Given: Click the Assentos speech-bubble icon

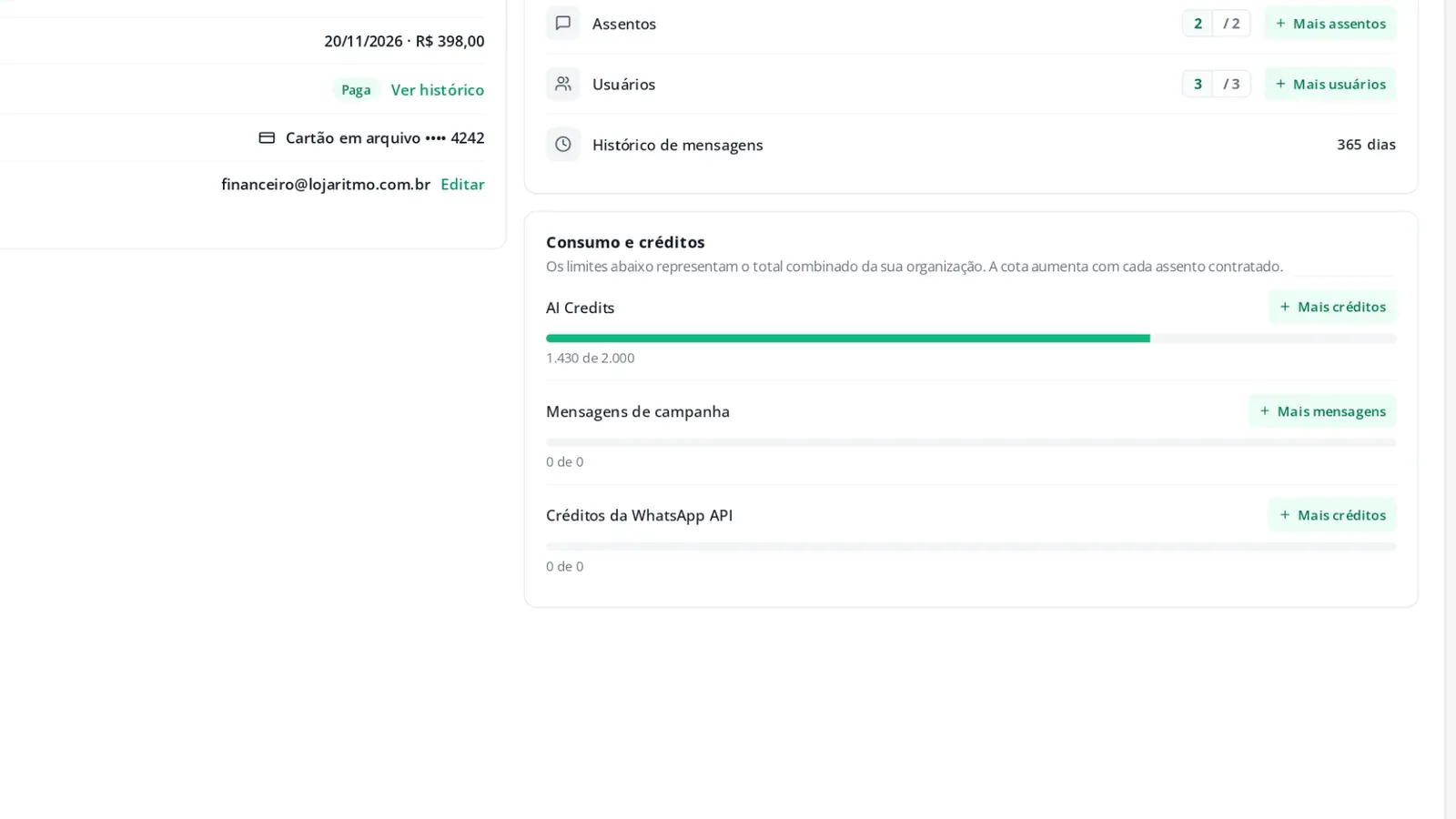Looking at the screenshot, I should tap(563, 23).
